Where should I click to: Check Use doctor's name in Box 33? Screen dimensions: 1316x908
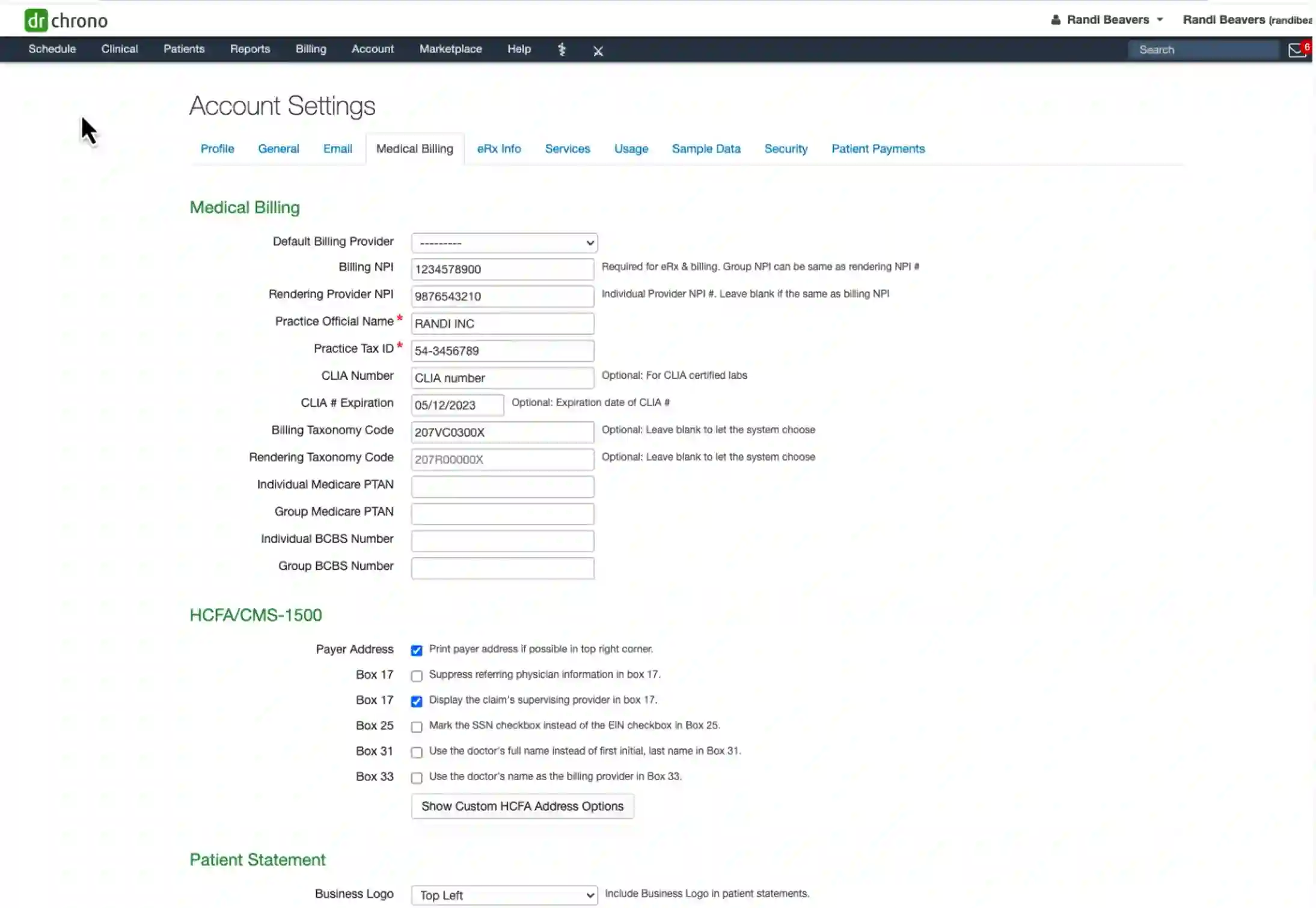(x=416, y=777)
